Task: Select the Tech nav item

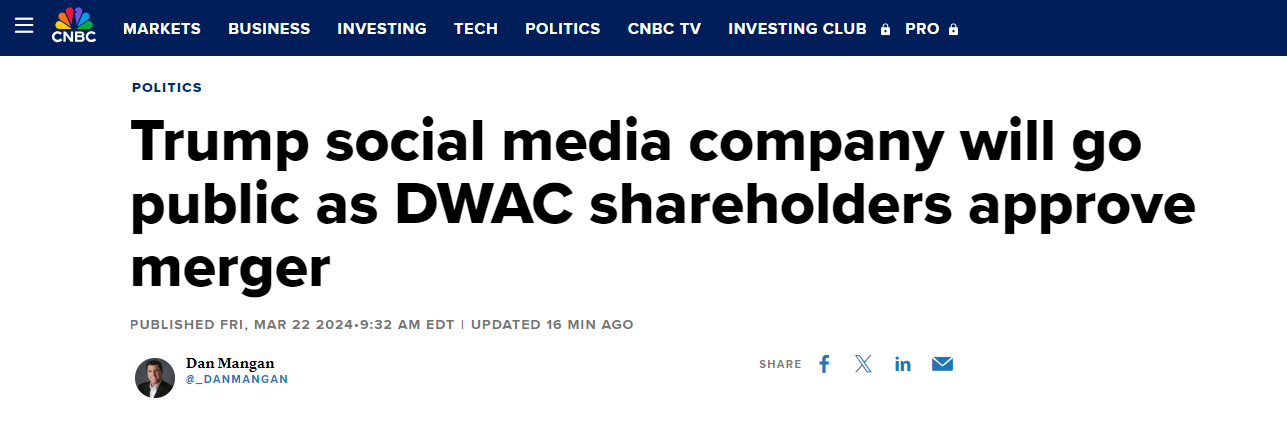Action: pos(476,29)
